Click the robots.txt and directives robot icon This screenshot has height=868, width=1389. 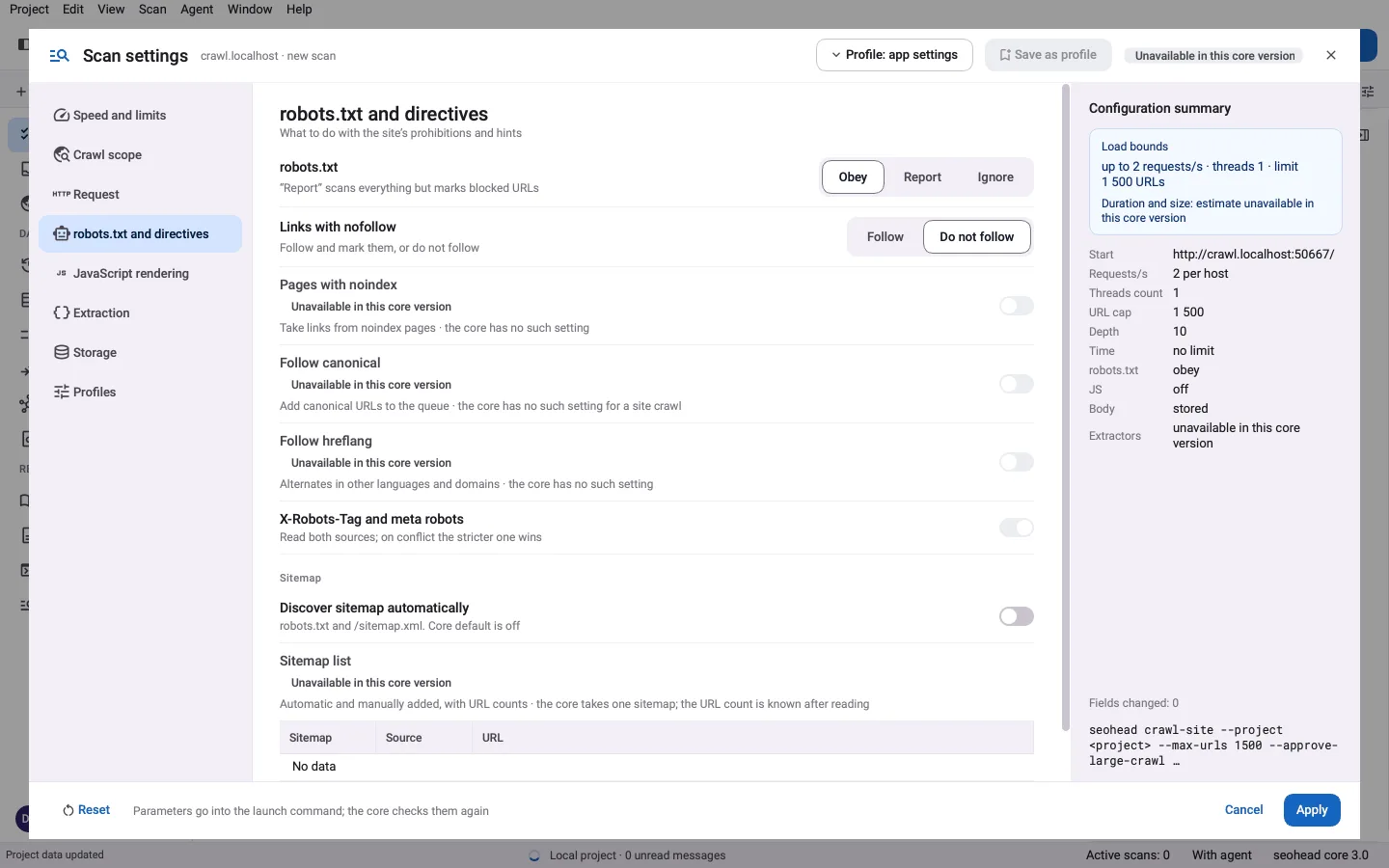pyautogui.click(x=62, y=234)
